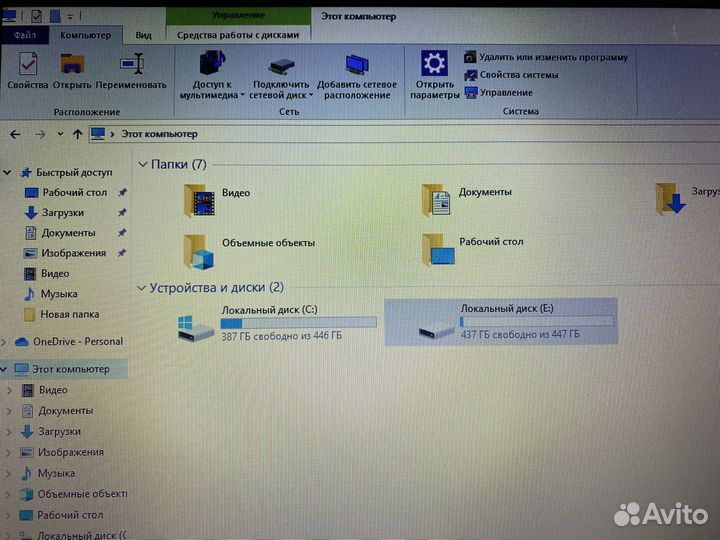Open the Файл menu tab
This screenshot has width=720, height=540.
25,35
